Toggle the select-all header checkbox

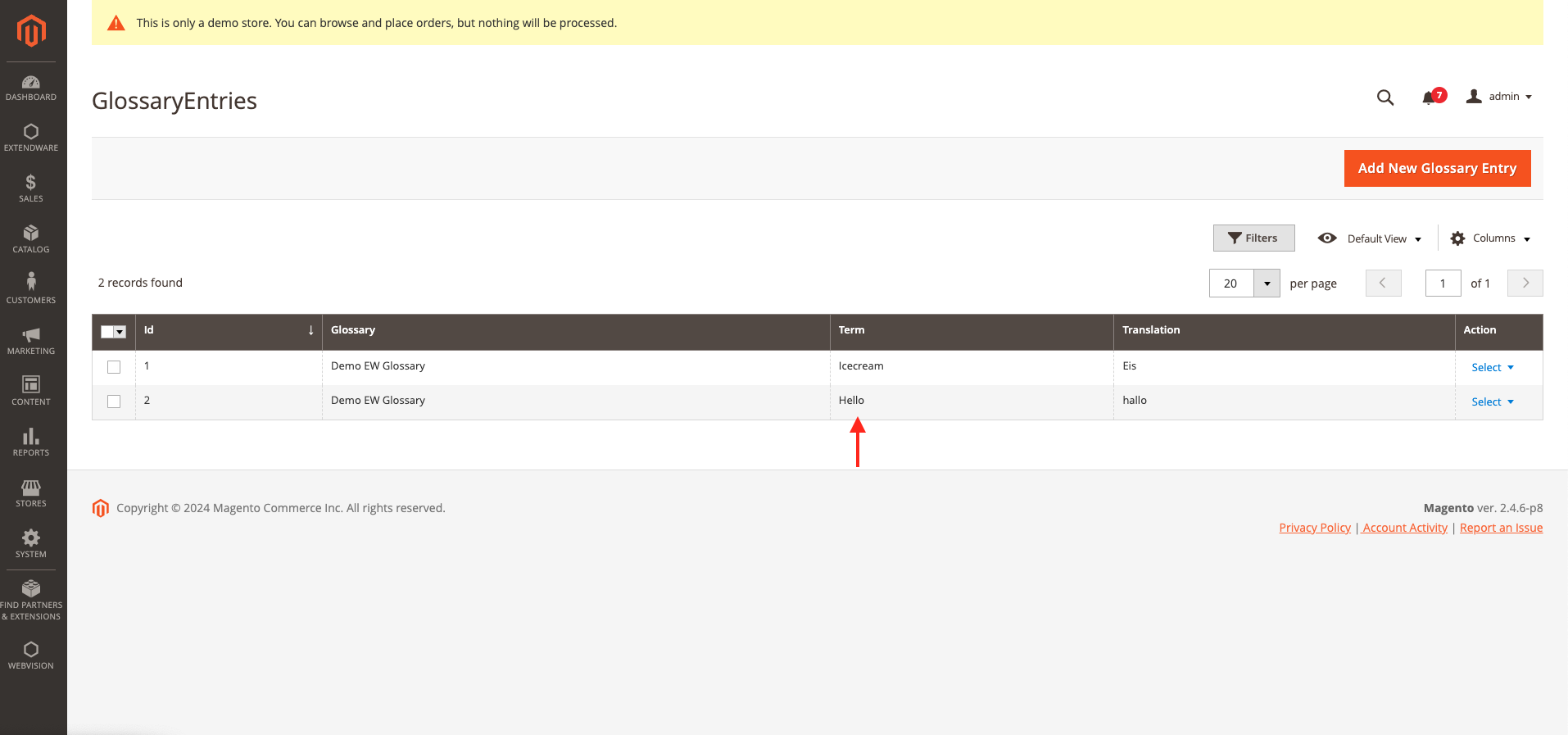point(107,332)
